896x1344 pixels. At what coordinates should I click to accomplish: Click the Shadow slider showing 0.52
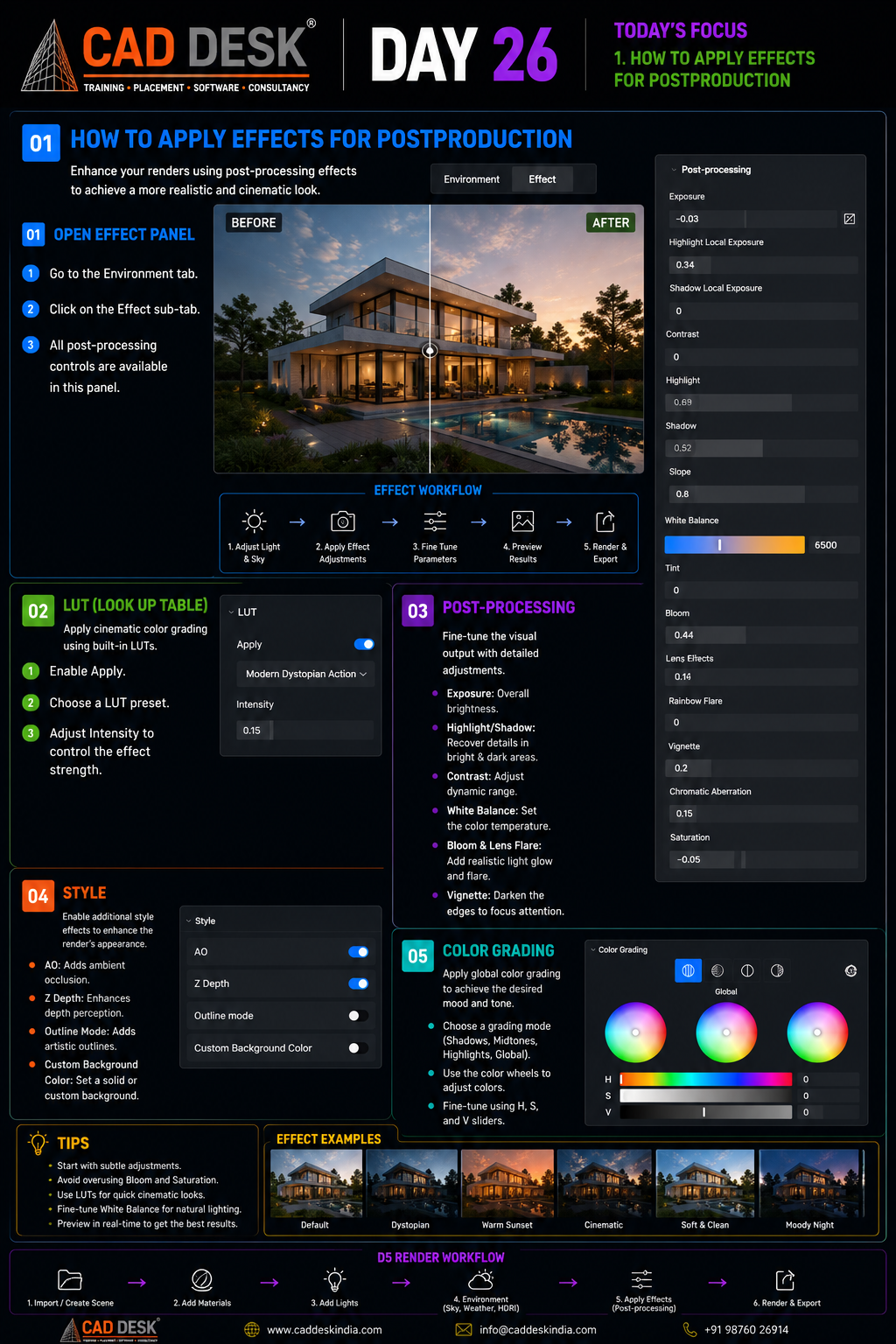pos(761,448)
